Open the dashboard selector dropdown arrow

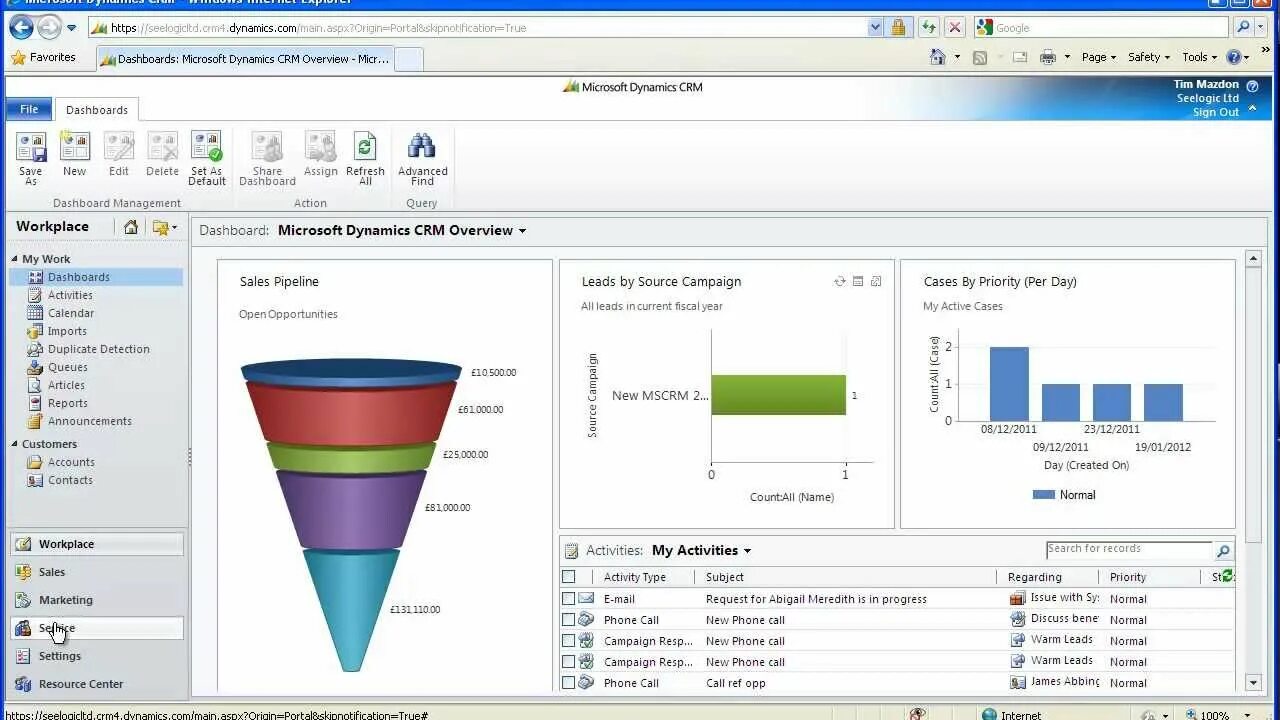click(522, 231)
